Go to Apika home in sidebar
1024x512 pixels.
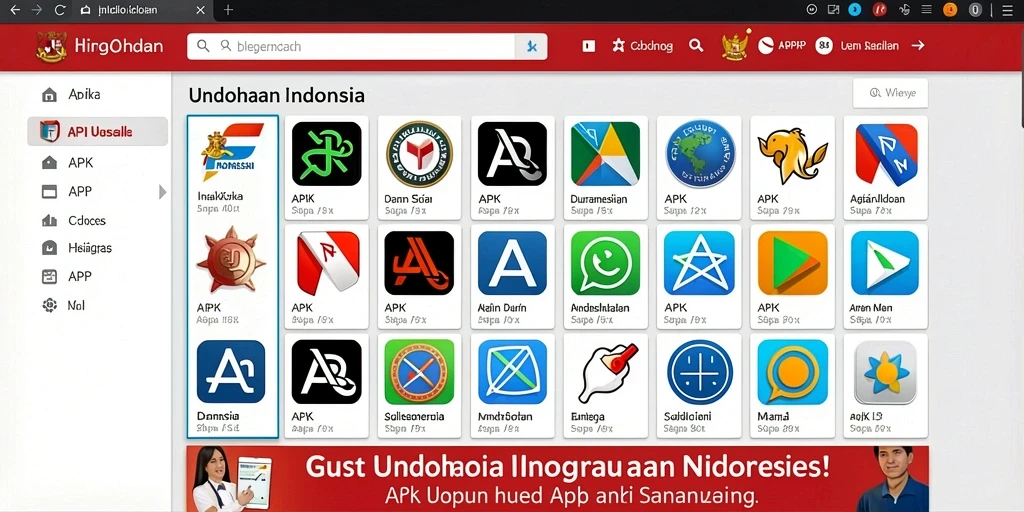(71, 95)
